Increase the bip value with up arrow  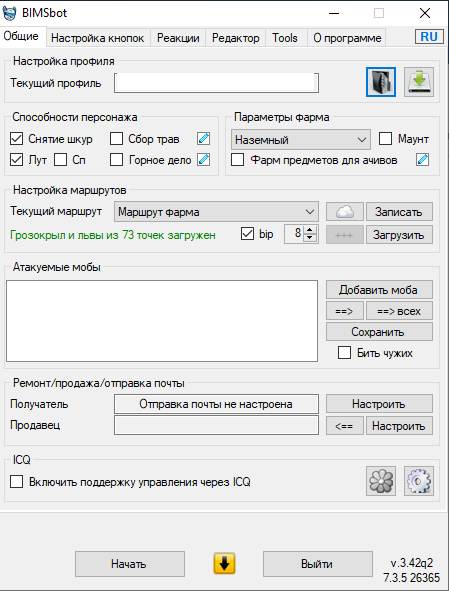[310, 230]
